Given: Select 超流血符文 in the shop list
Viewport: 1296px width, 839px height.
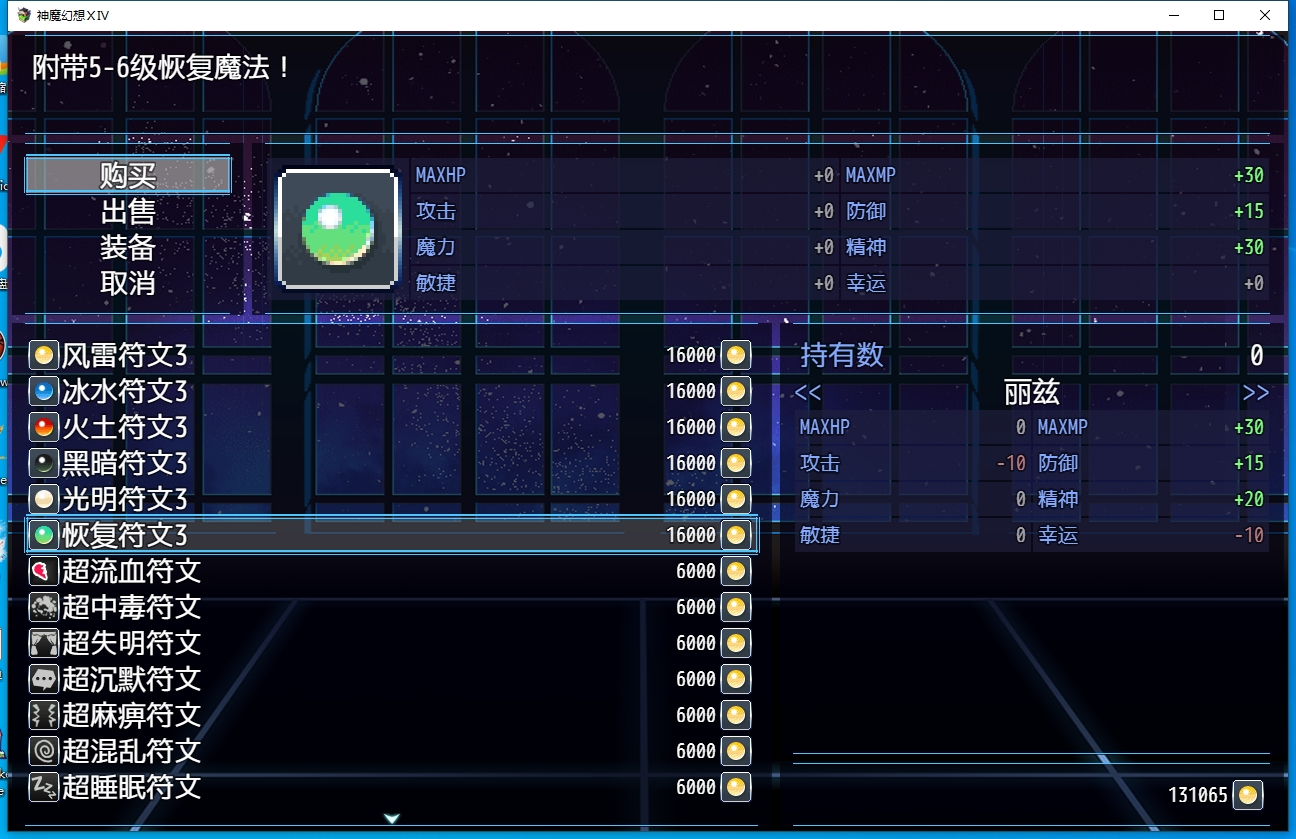Looking at the screenshot, I should 391,571.
